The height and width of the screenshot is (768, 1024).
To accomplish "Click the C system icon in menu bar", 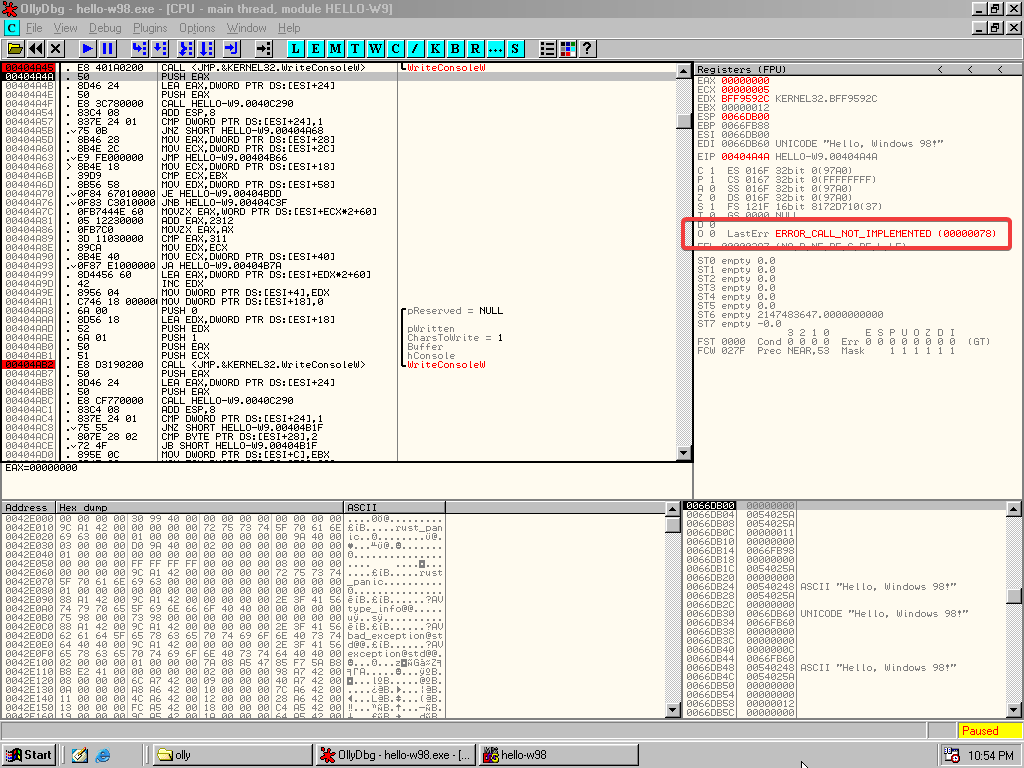I will [12, 28].
